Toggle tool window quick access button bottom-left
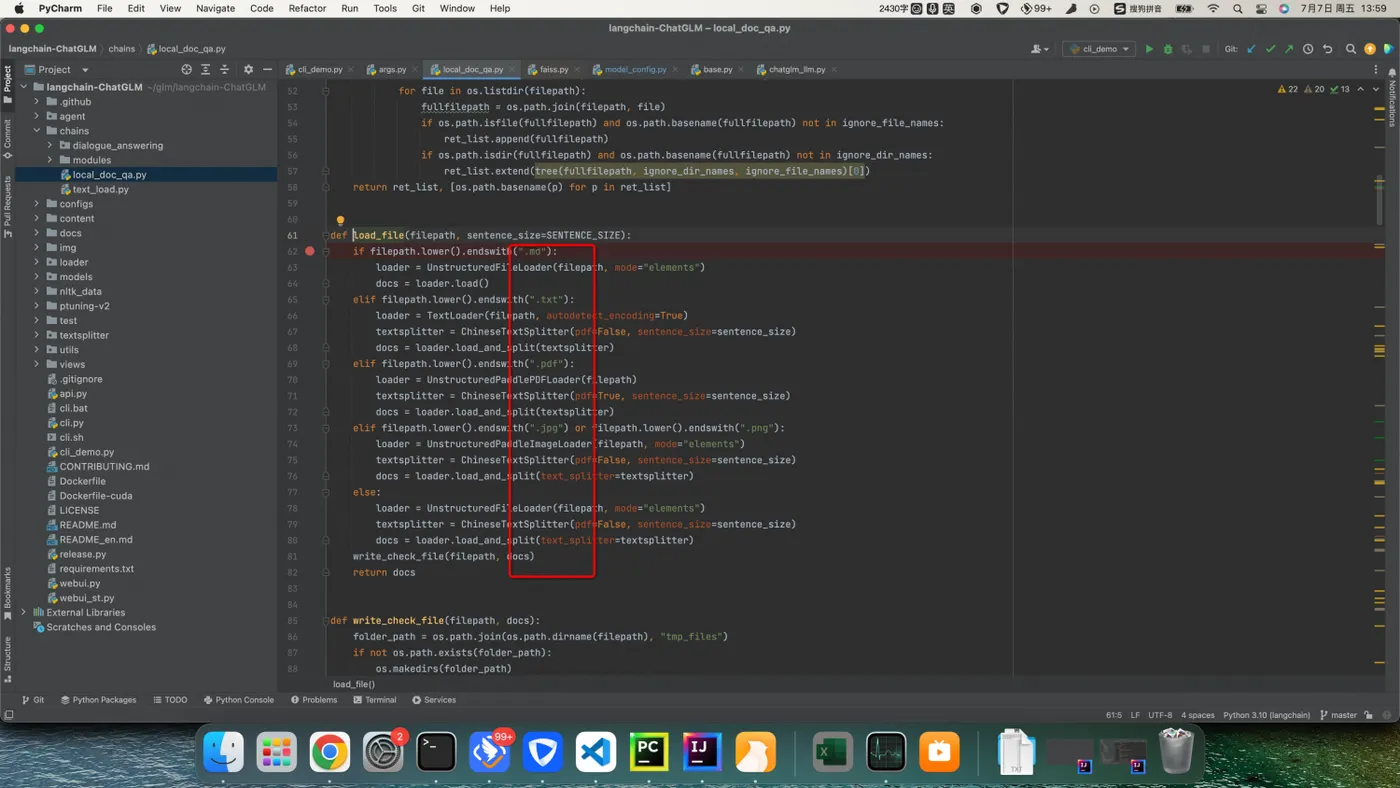The image size is (1400, 788). tap(8, 715)
